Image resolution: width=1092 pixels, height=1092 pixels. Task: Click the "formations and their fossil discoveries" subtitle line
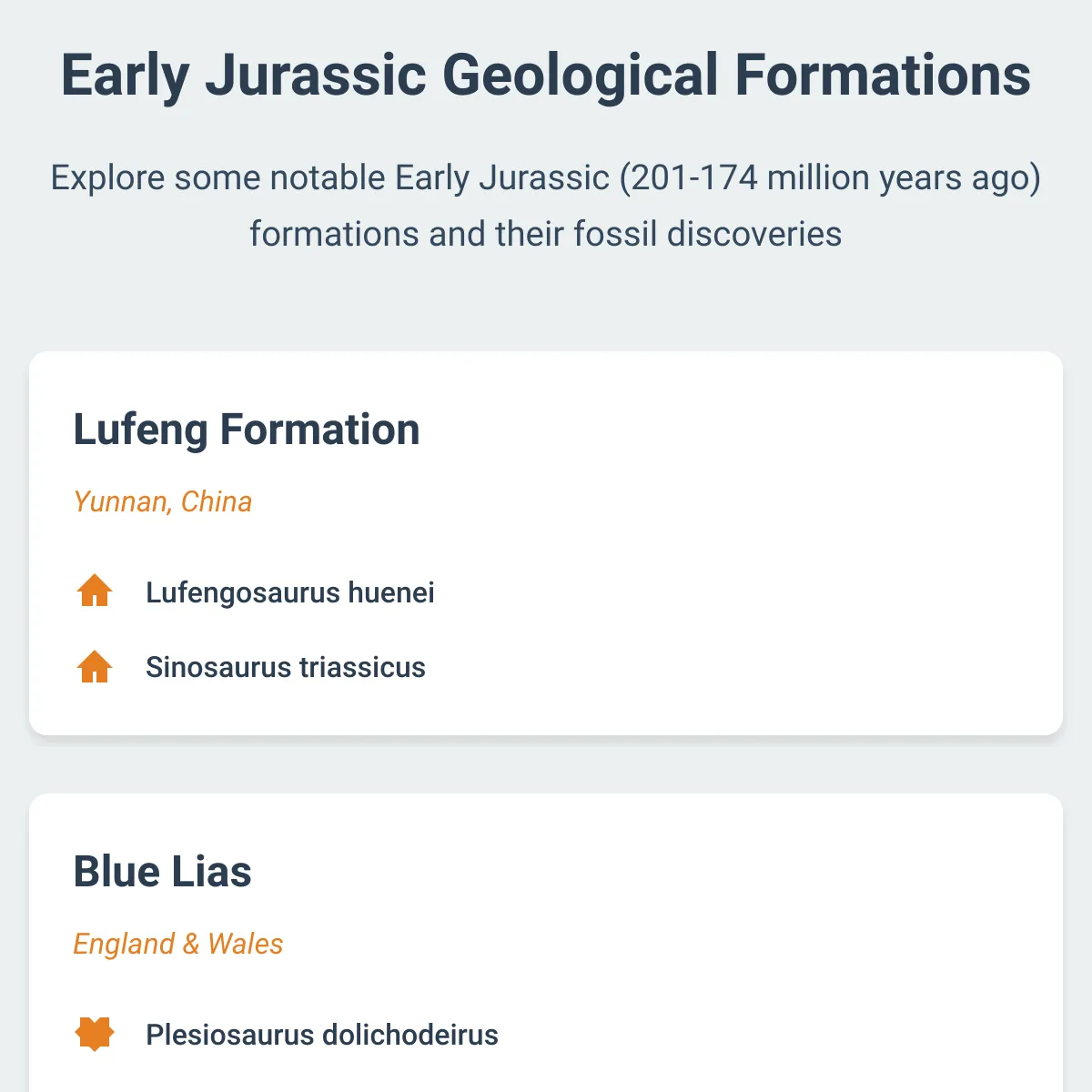coord(546,234)
